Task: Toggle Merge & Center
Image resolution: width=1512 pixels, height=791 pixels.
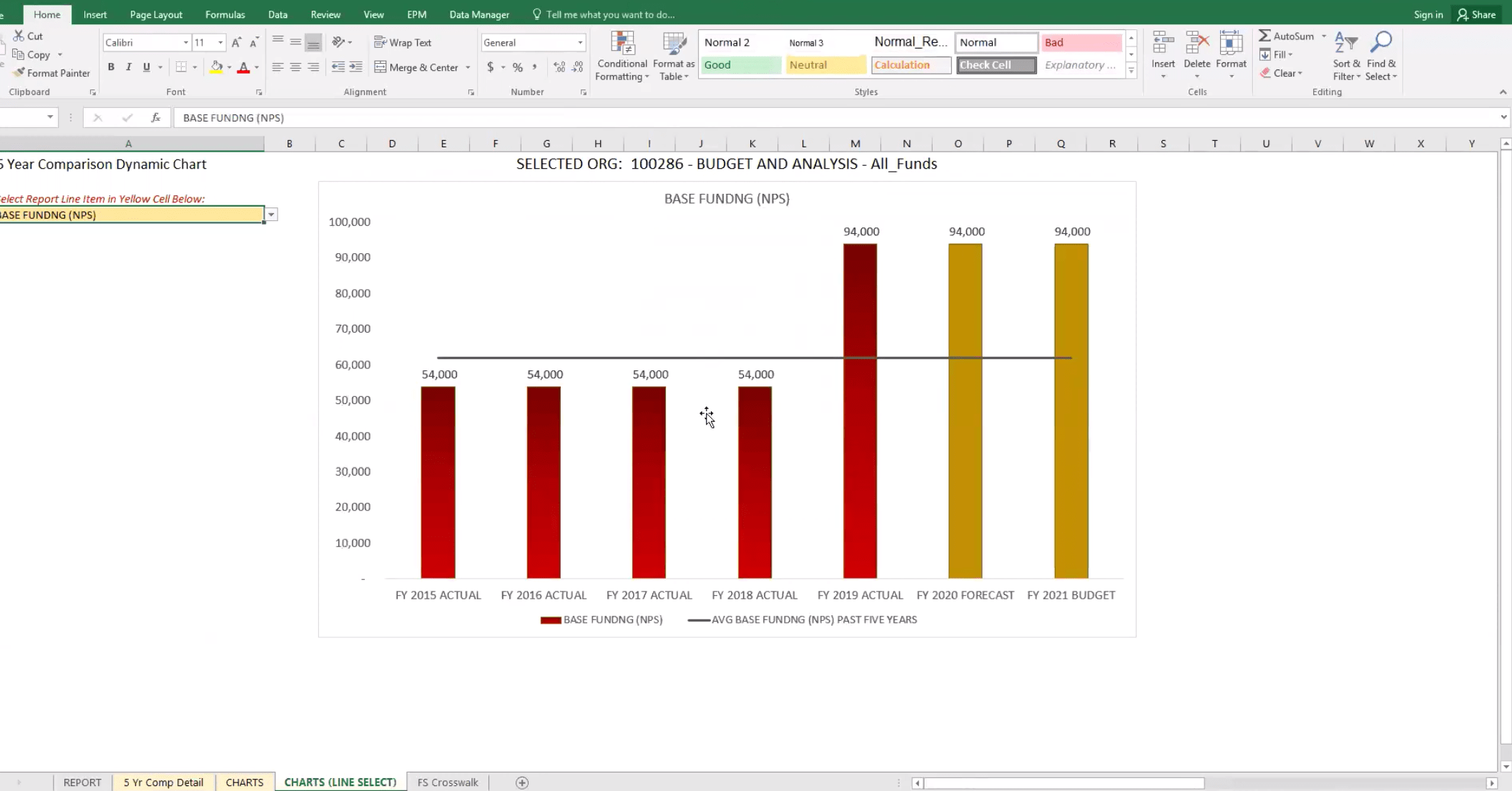Action: (416, 67)
